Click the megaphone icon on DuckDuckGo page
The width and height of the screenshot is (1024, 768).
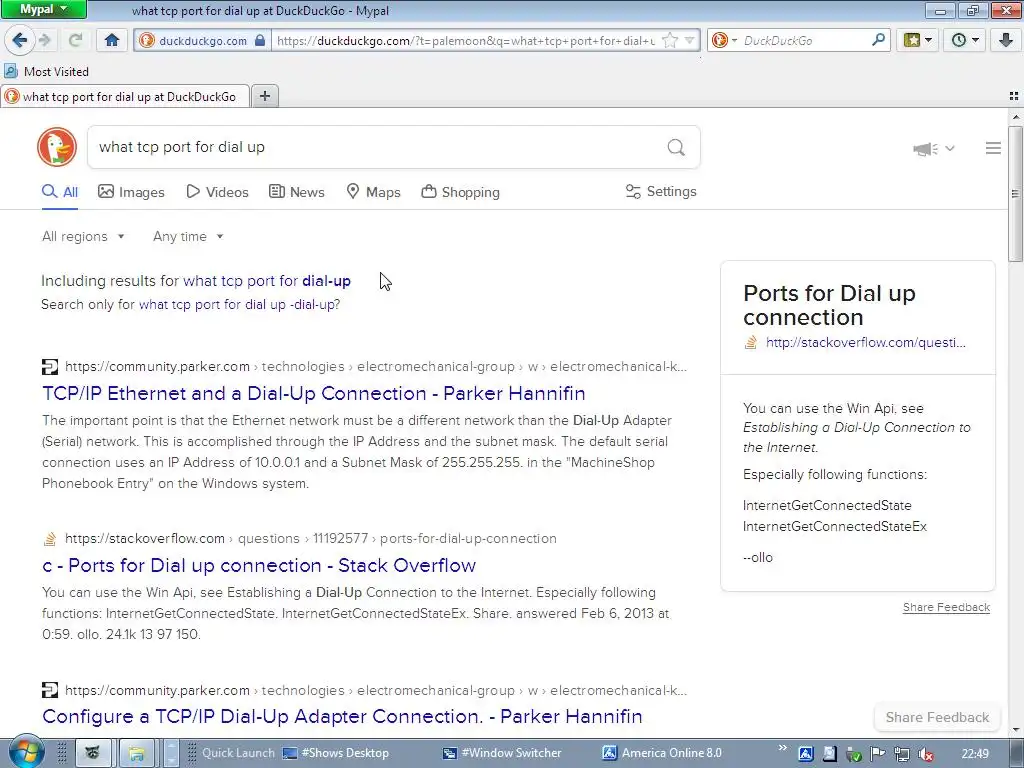[925, 149]
